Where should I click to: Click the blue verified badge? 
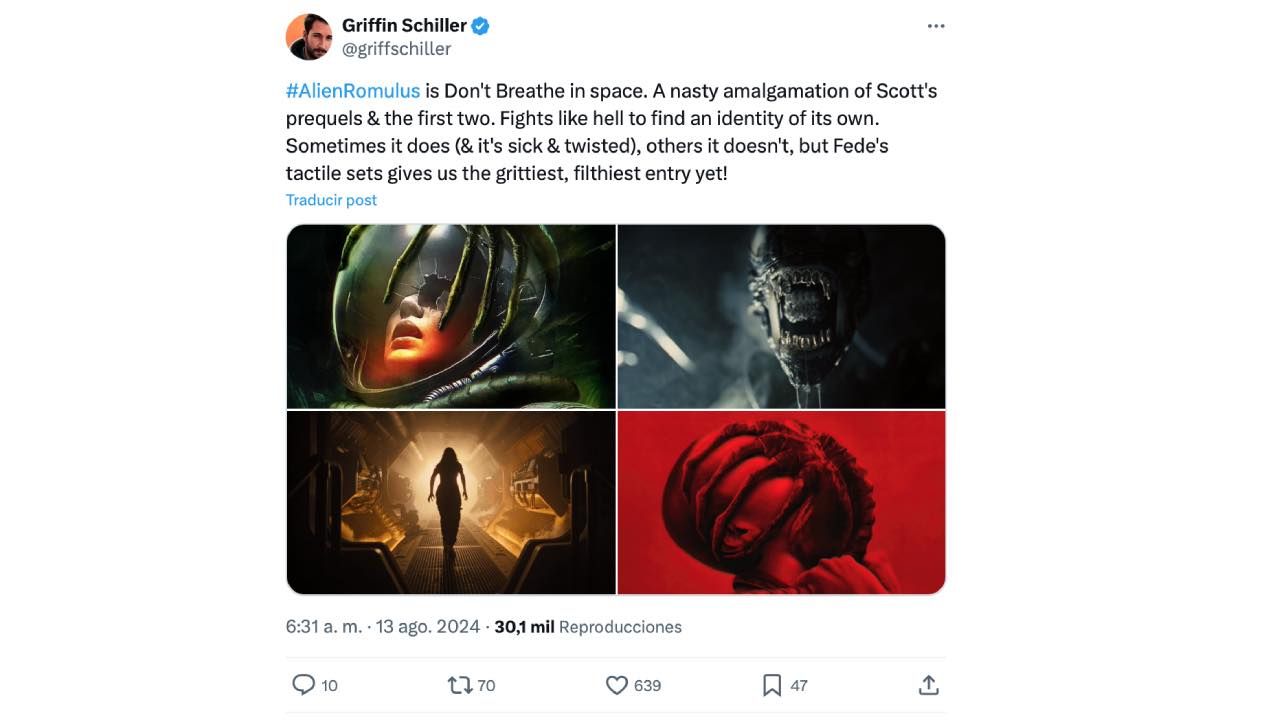480,26
